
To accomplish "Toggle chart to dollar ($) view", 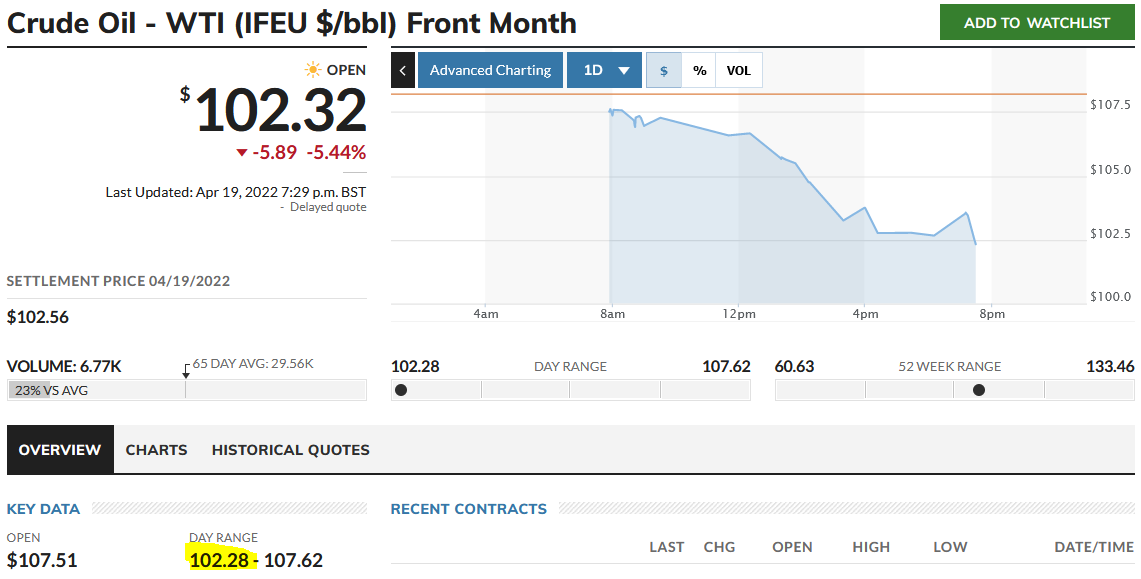I will (x=664, y=70).
